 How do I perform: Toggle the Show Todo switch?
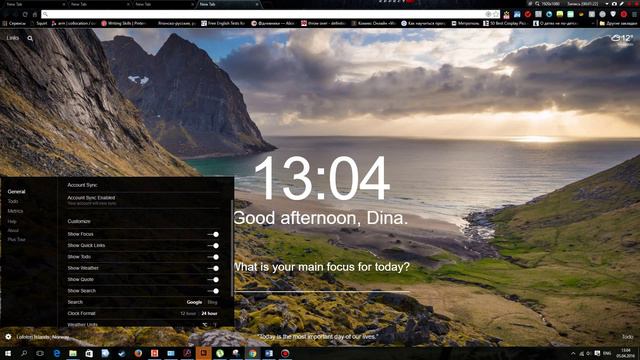(213, 257)
